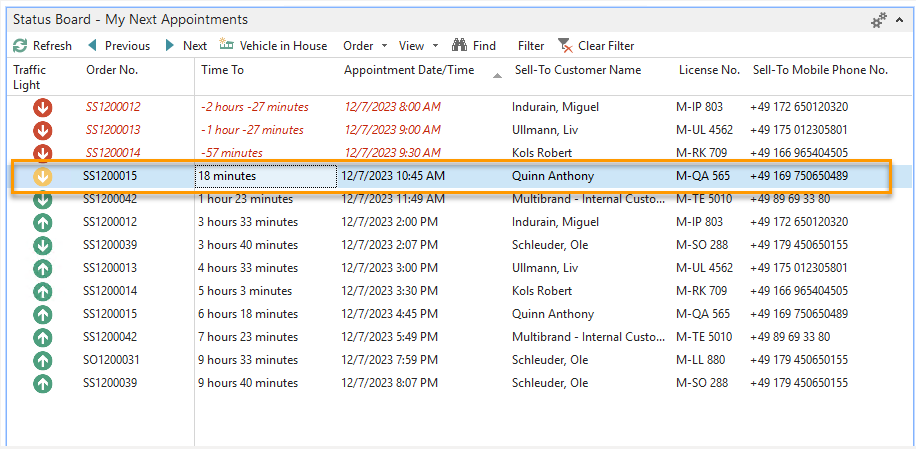The width and height of the screenshot is (916, 449).
Task: Click the Filter toolbar button
Action: [x=531, y=46]
